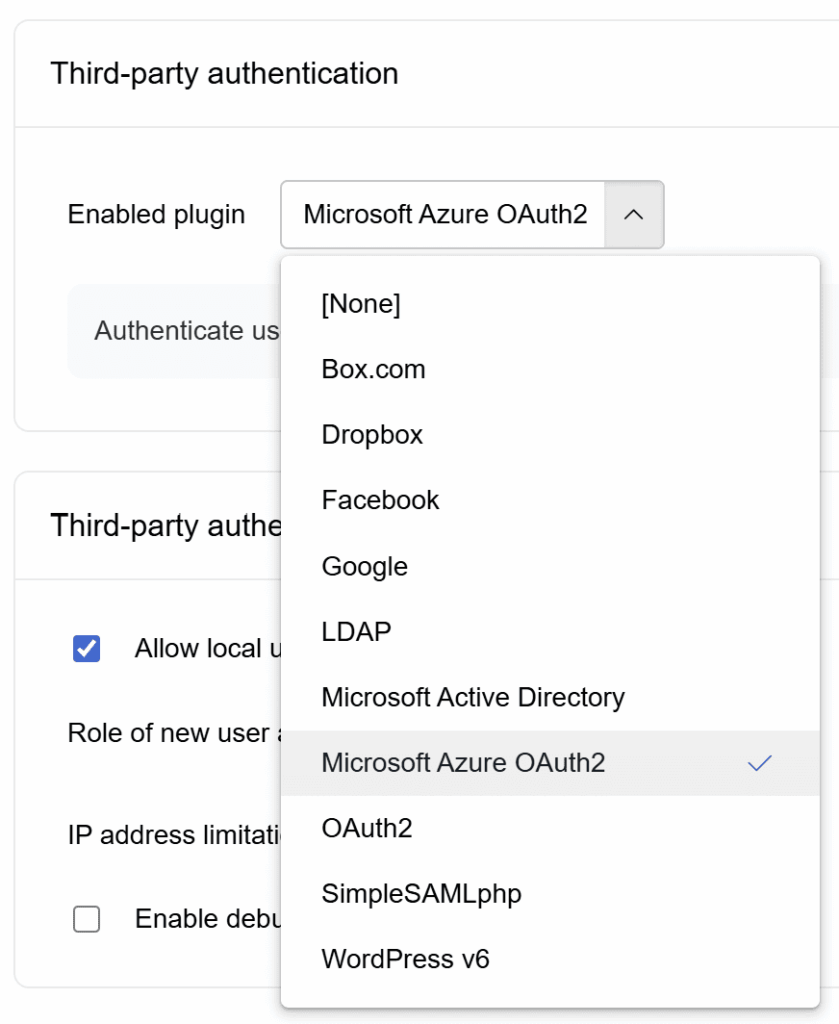This screenshot has width=839, height=1024.
Task: Click the Enabled plugin combo box text
Action: 445,215
